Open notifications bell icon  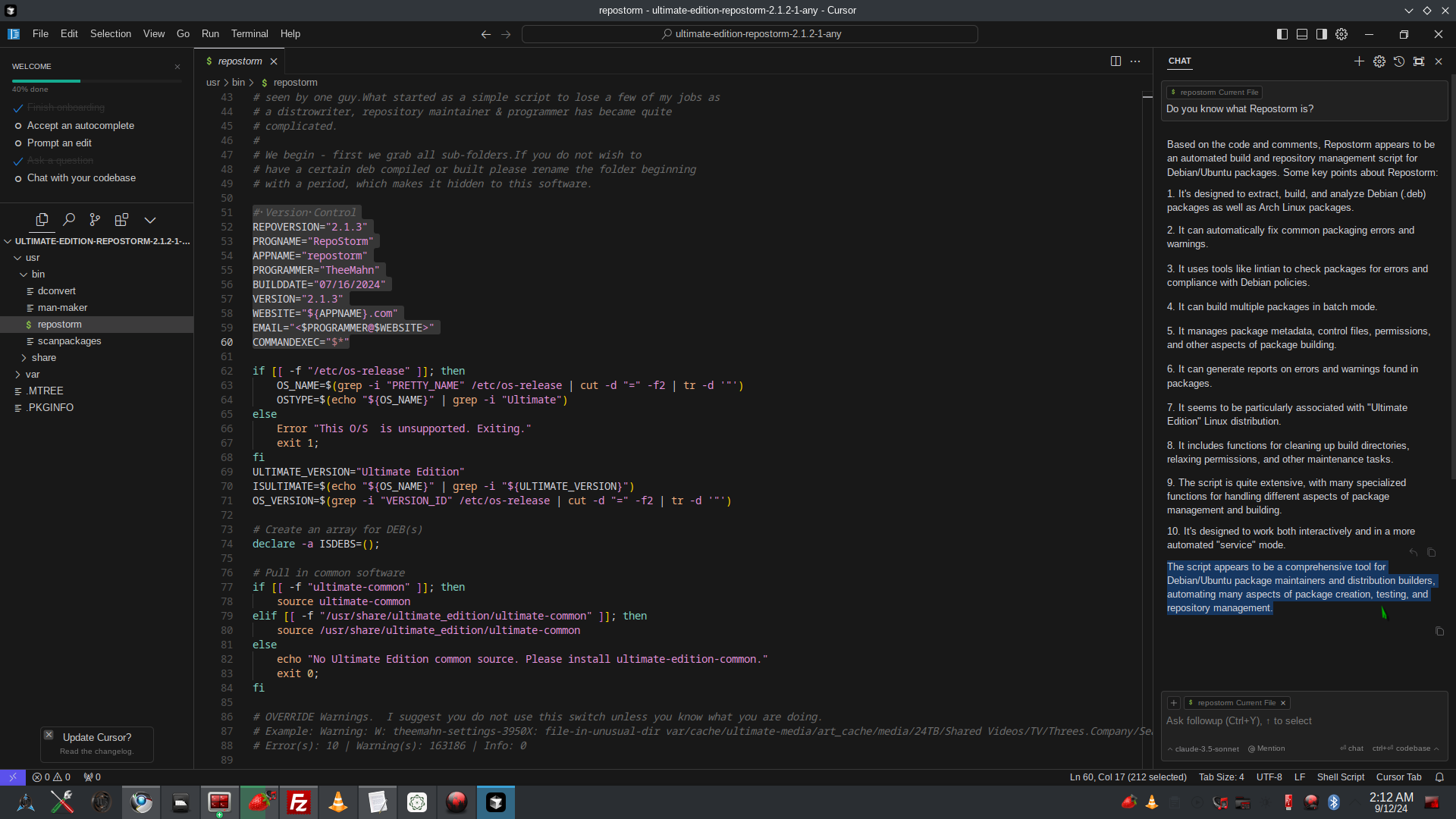[1439, 777]
